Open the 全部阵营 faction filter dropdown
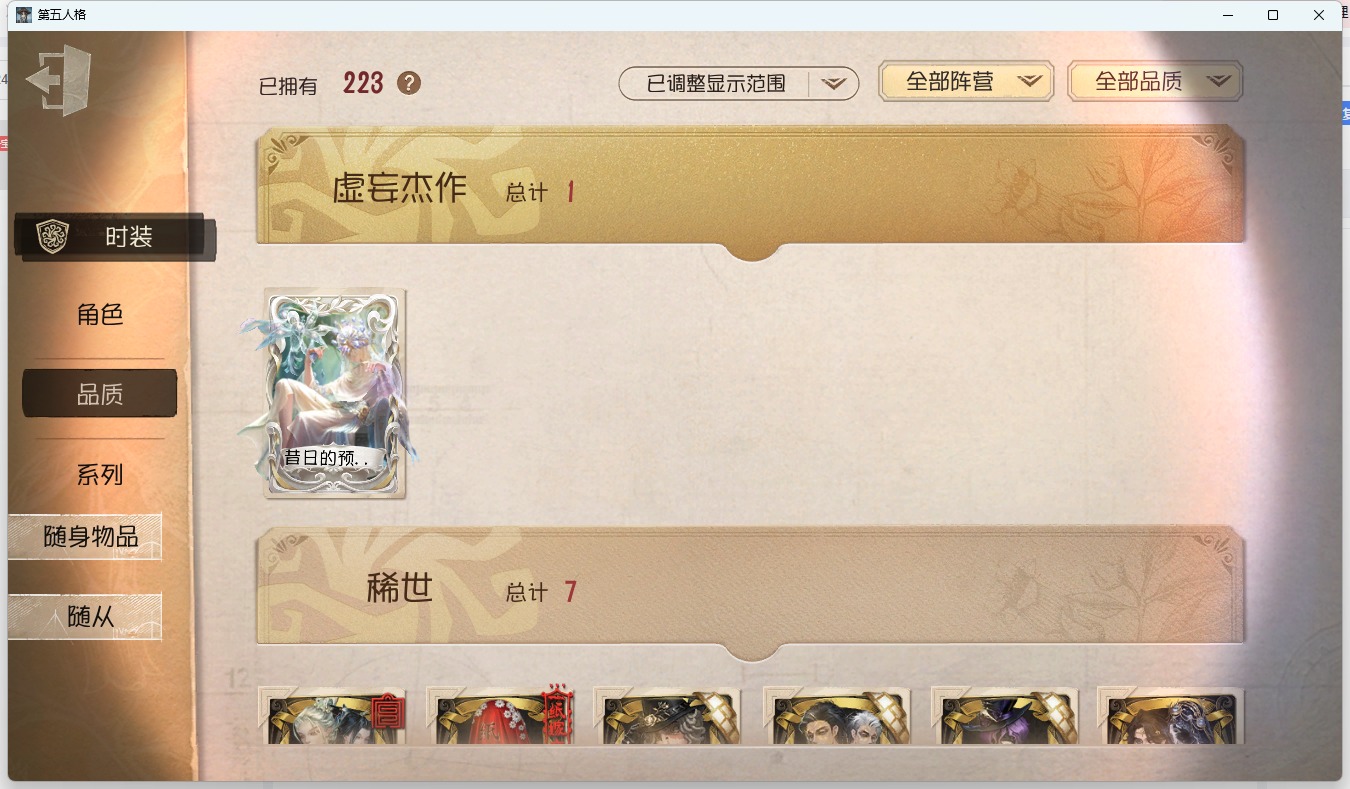This screenshot has height=789, width=1350. 966,82
